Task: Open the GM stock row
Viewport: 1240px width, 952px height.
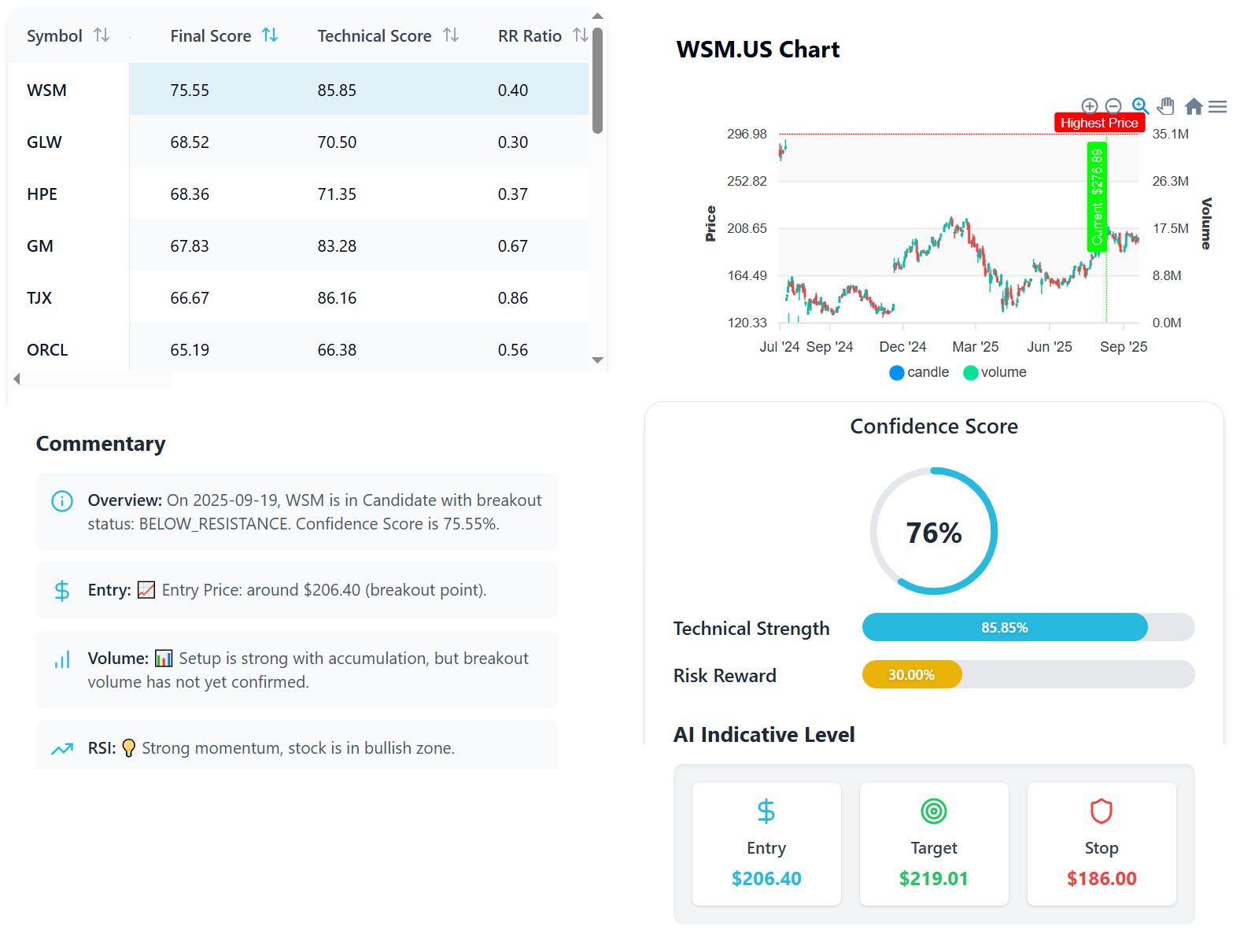Action: (40, 246)
